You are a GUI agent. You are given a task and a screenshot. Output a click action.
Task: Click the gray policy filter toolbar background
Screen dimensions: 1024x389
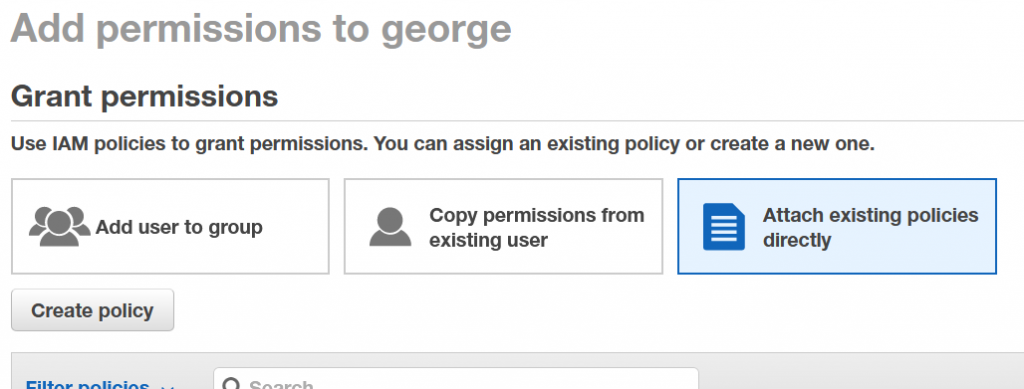tap(849, 372)
